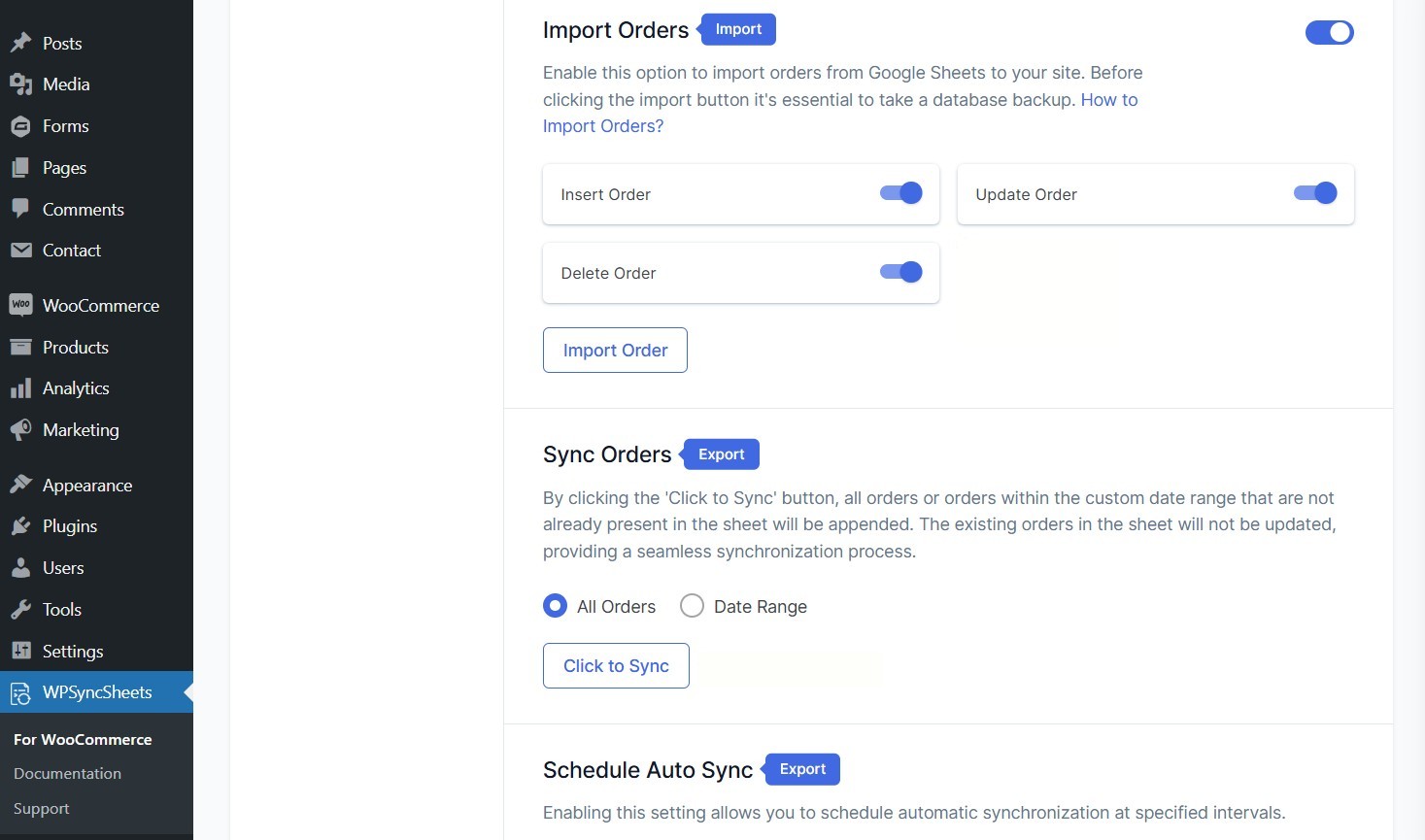Toggle the Update Order switch
This screenshot has height=840, width=1425.
coord(1315,193)
